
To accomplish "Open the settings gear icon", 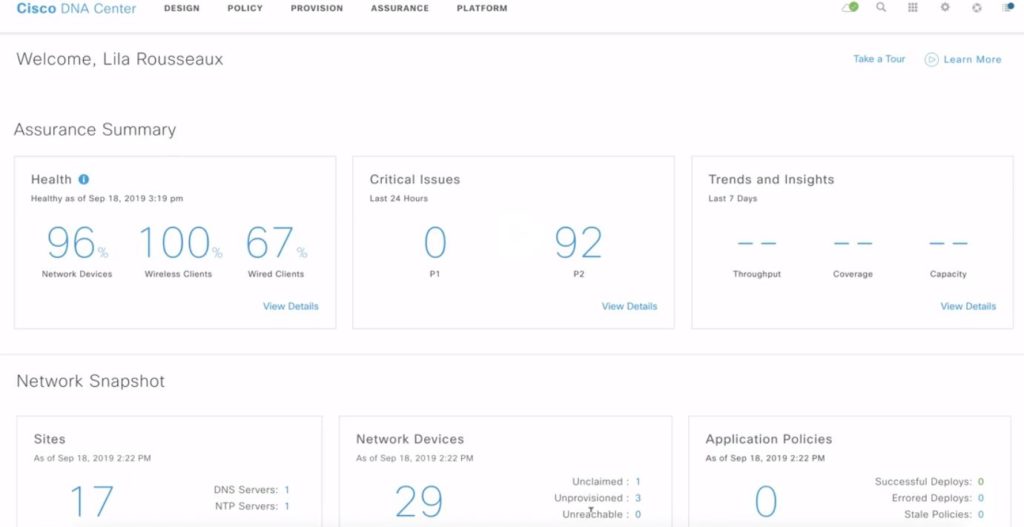I will pyautogui.click(x=945, y=8).
